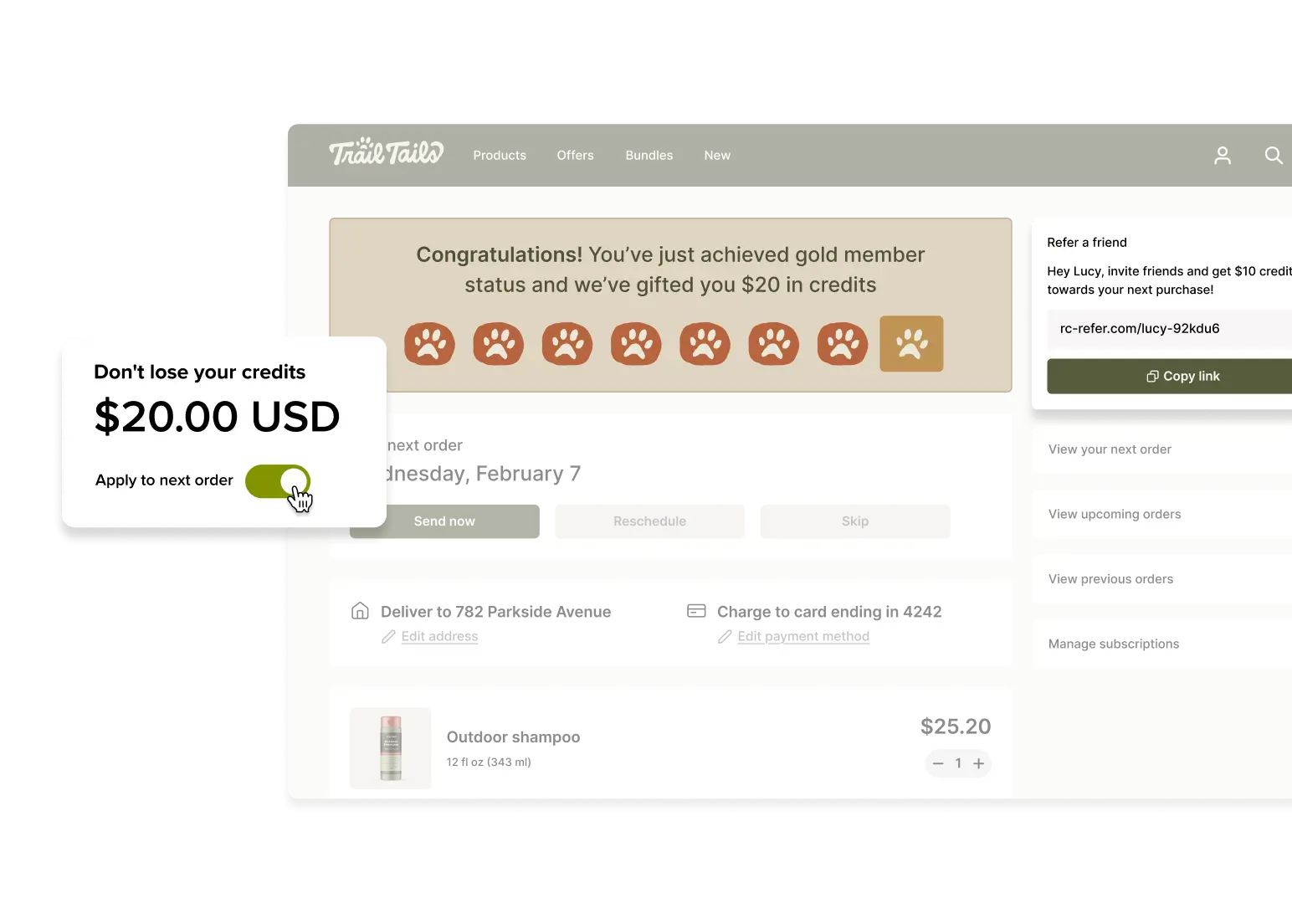Screen dimensions: 1292x924
Task: Click the Outdoor shampoo product thumbnail
Action: (x=391, y=748)
